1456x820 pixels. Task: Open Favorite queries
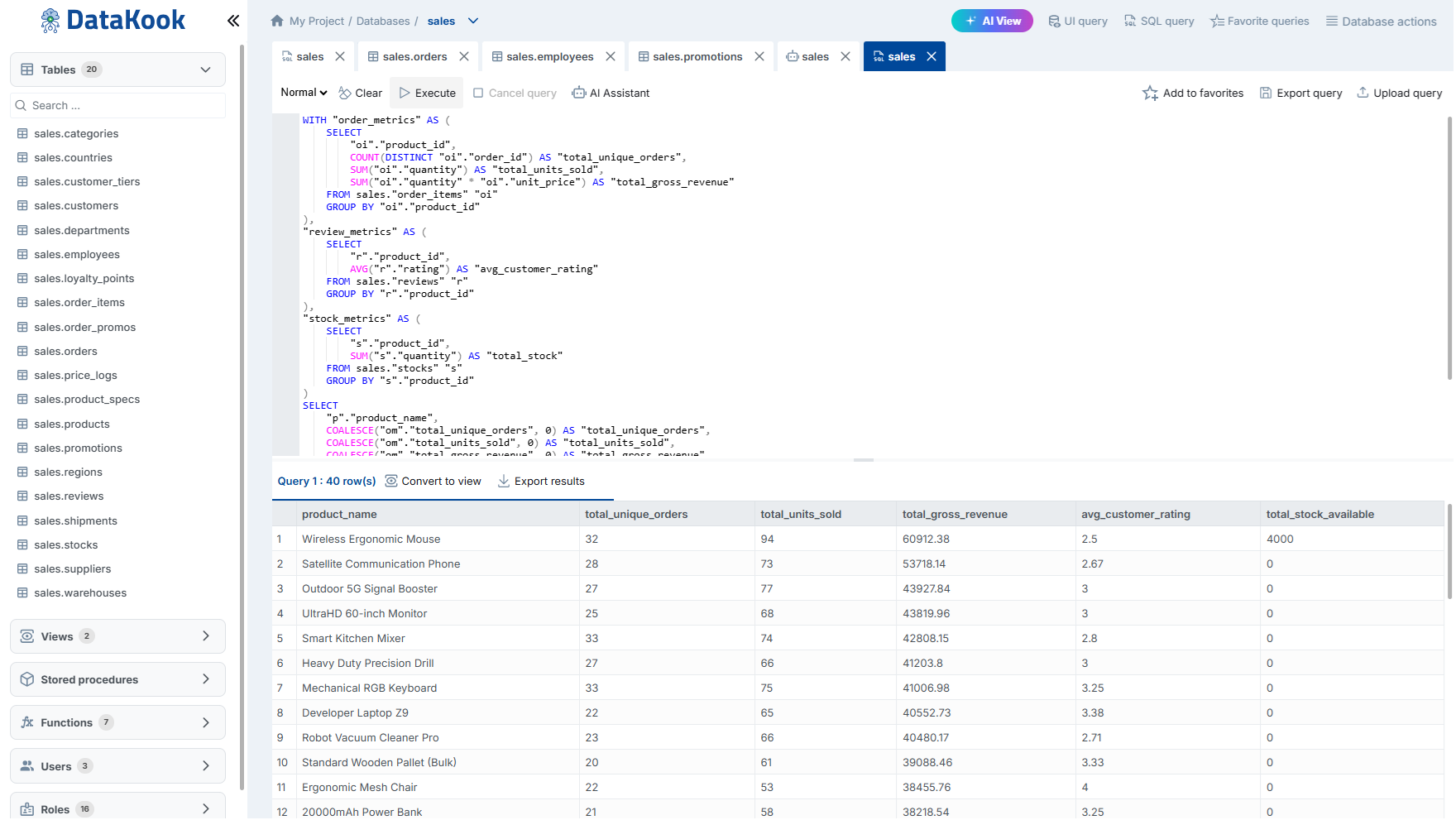tap(1259, 21)
